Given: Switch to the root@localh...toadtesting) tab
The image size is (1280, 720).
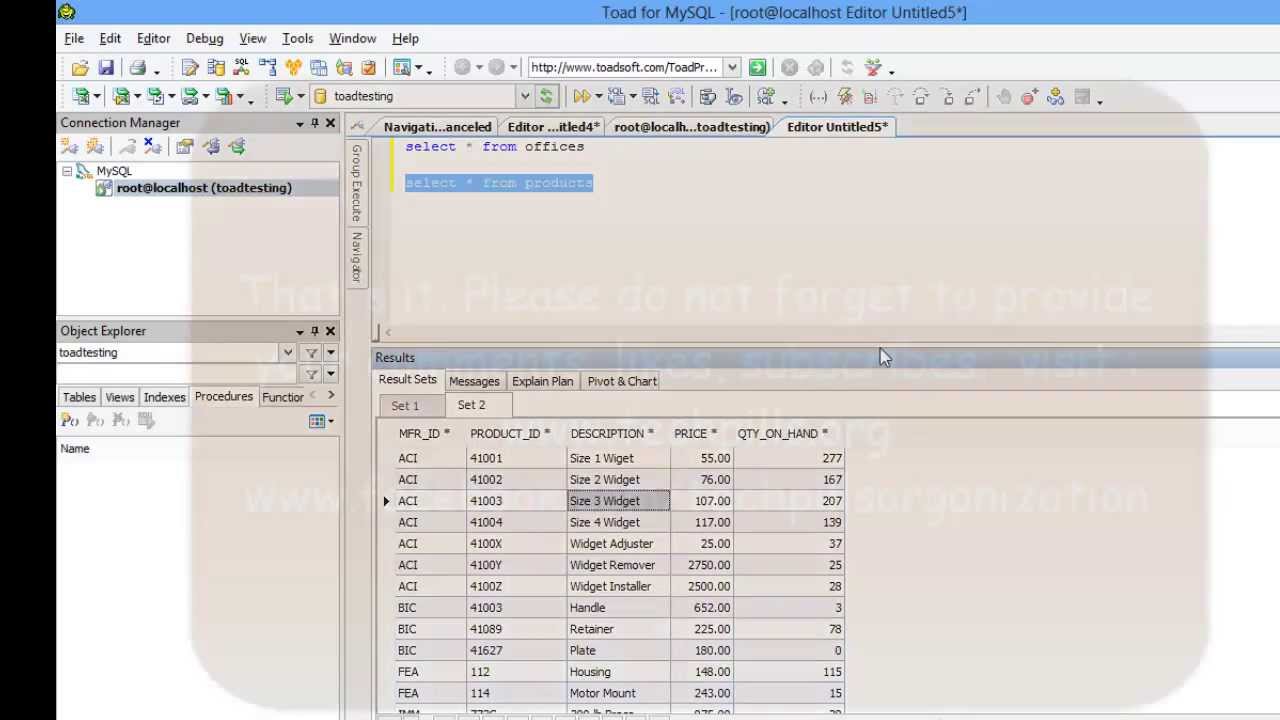Looking at the screenshot, I should point(691,127).
